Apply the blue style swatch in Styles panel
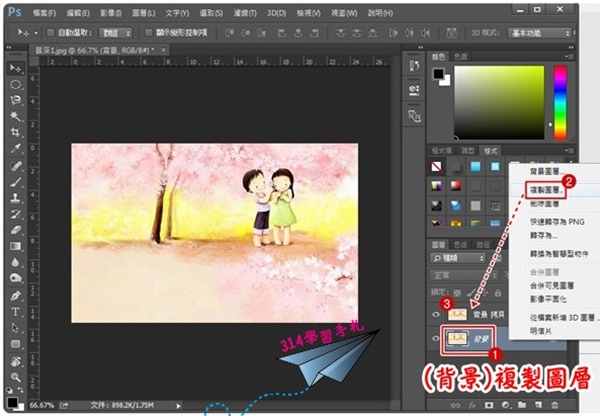Viewport: 600px width, 416px height. (475, 166)
